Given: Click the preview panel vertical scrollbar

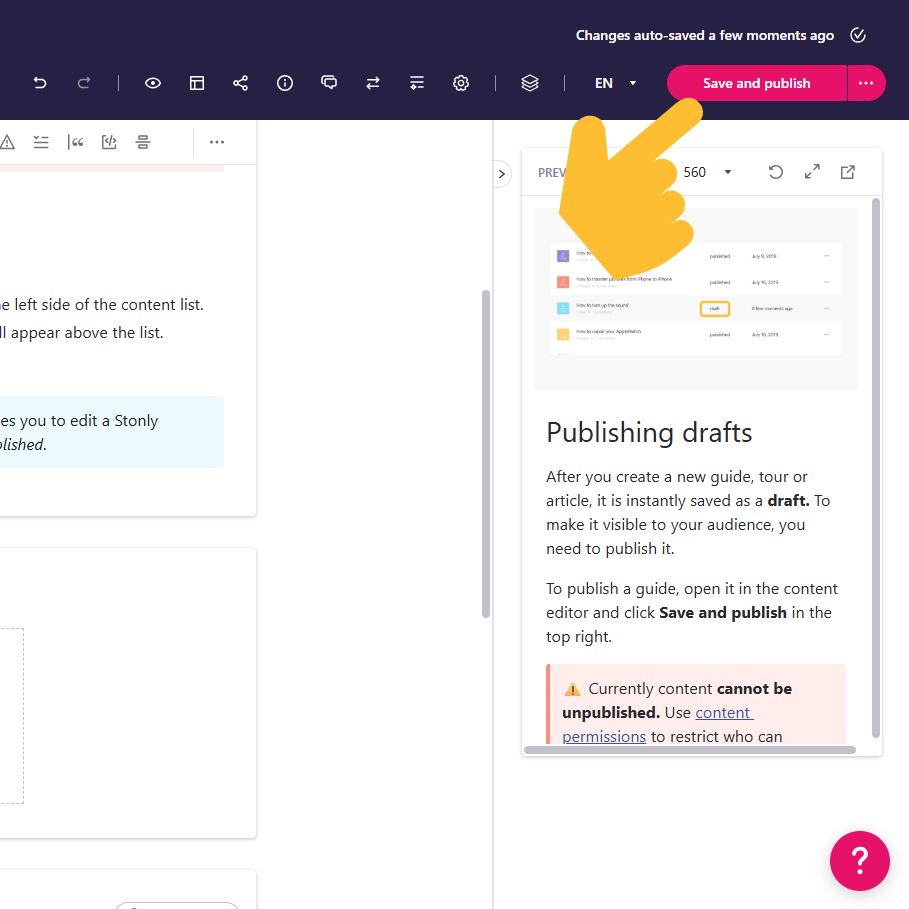Looking at the screenshot, I should pos(876,467).
